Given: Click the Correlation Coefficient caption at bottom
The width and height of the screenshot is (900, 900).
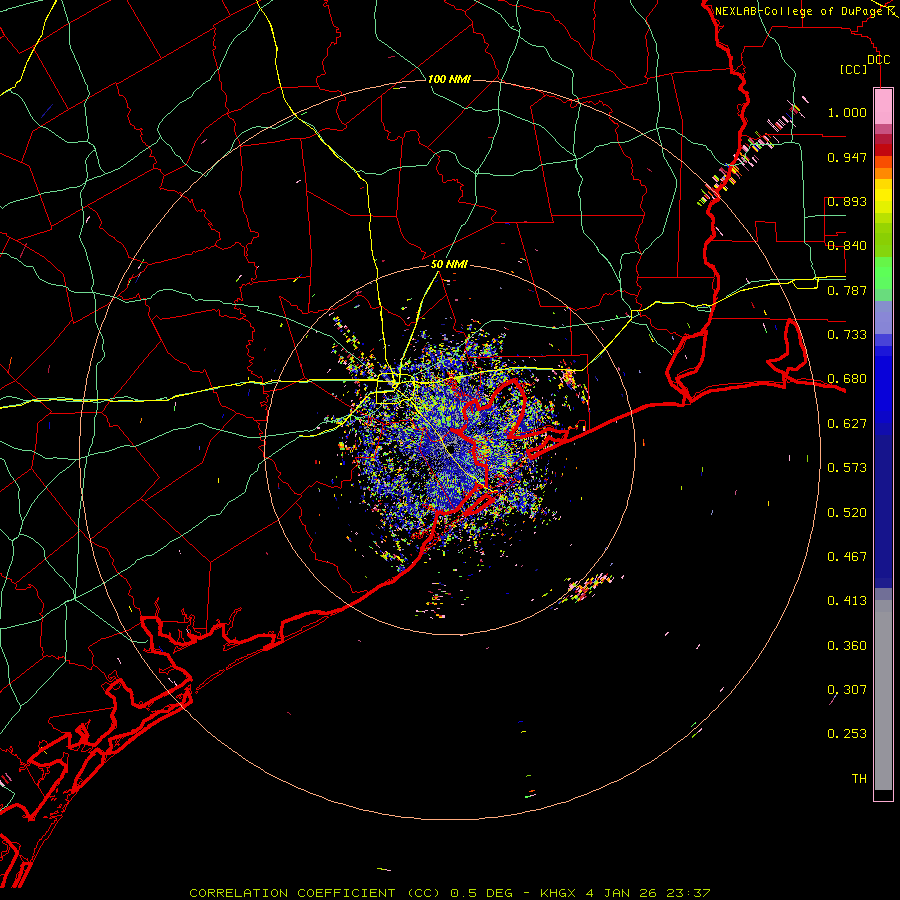Looking at the screenshot, I should tap(450, 893).
